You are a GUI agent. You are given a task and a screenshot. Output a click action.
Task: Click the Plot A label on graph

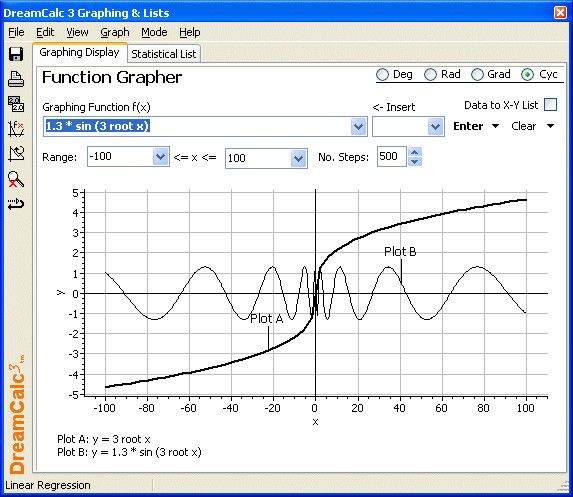[267, 319]
